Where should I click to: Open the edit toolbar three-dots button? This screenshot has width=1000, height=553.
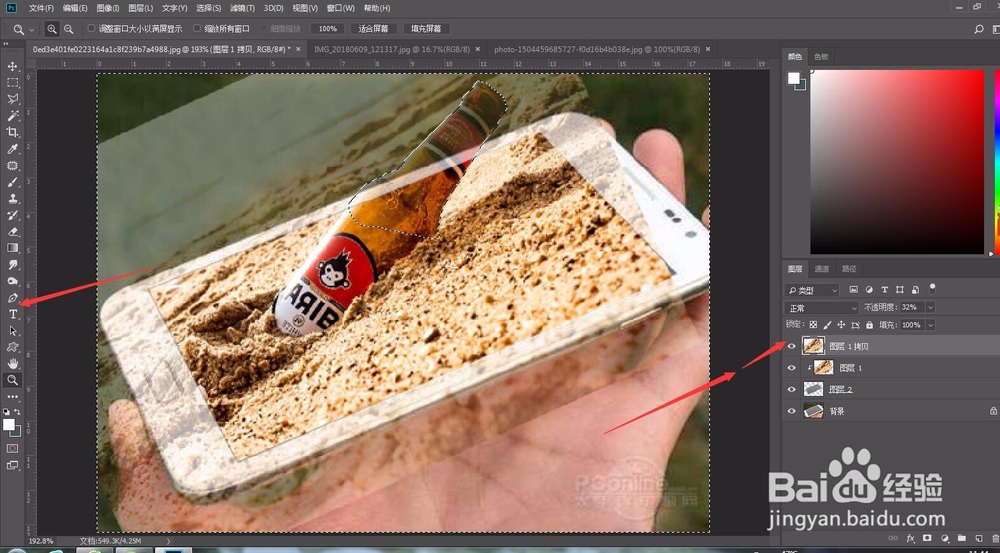13,397
